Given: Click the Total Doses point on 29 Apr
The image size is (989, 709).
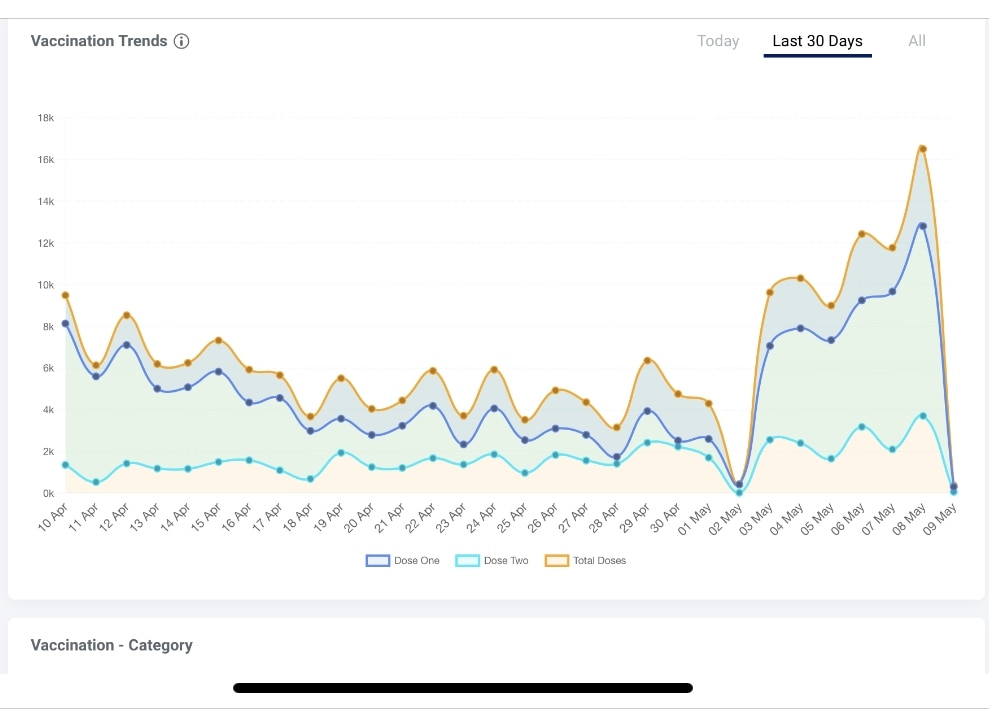Looking at the screenshot, I should [x=648, y=360].
